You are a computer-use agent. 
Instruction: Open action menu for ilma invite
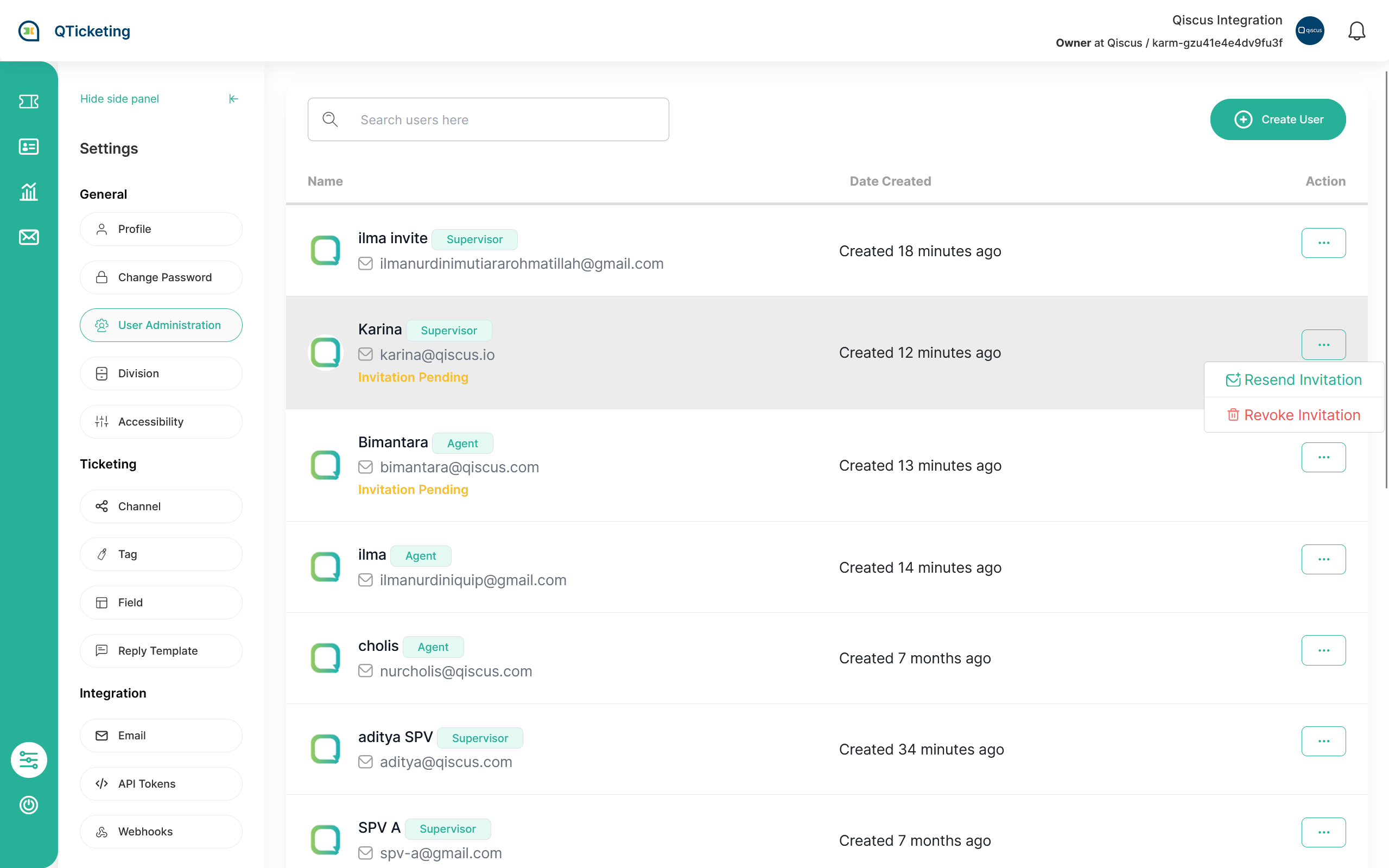coord(1323,243)
